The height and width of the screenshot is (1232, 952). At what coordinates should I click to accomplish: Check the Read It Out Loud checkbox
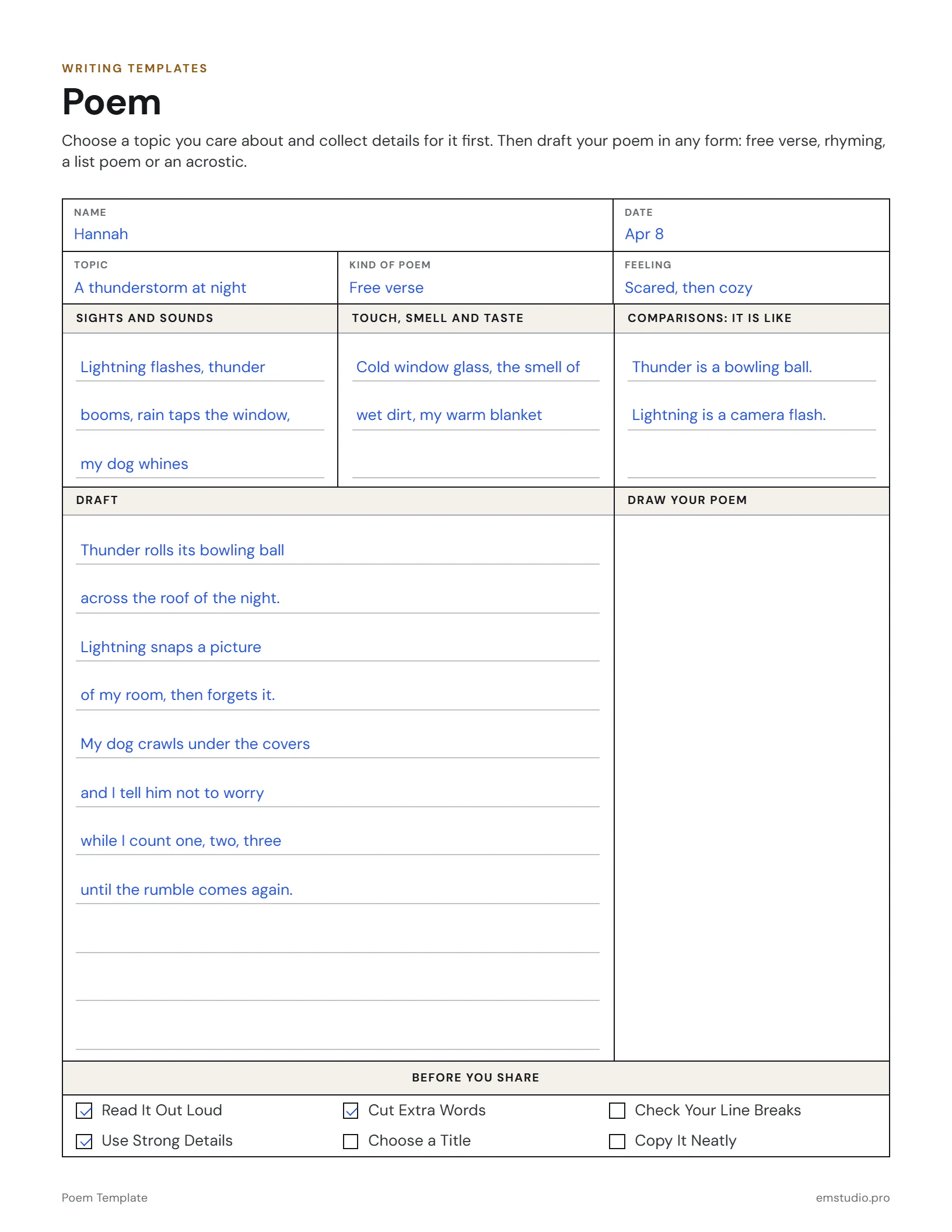[84, 1111]
